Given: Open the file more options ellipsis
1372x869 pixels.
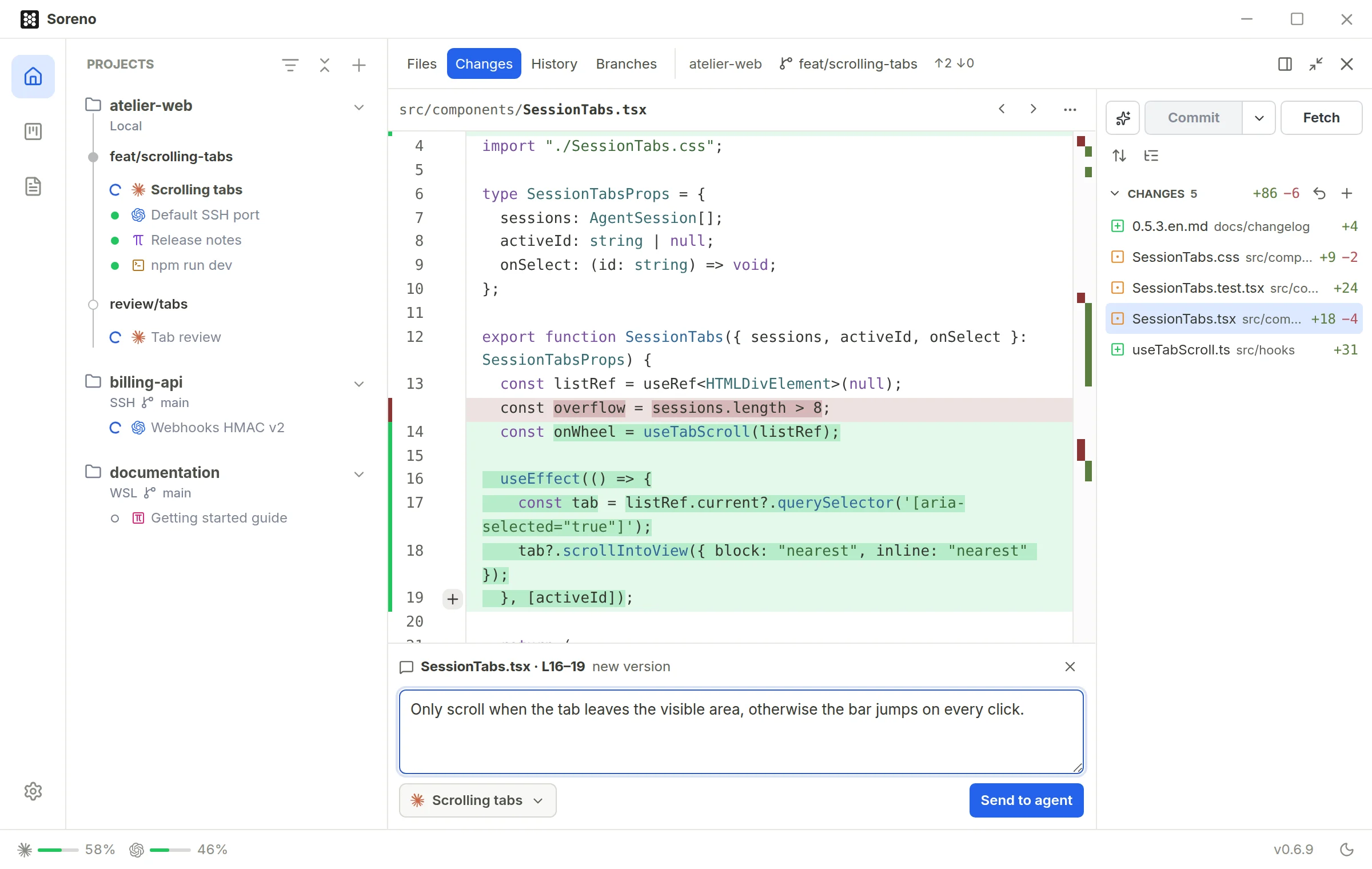Looking at the screenshot, I should [1070, 109].
